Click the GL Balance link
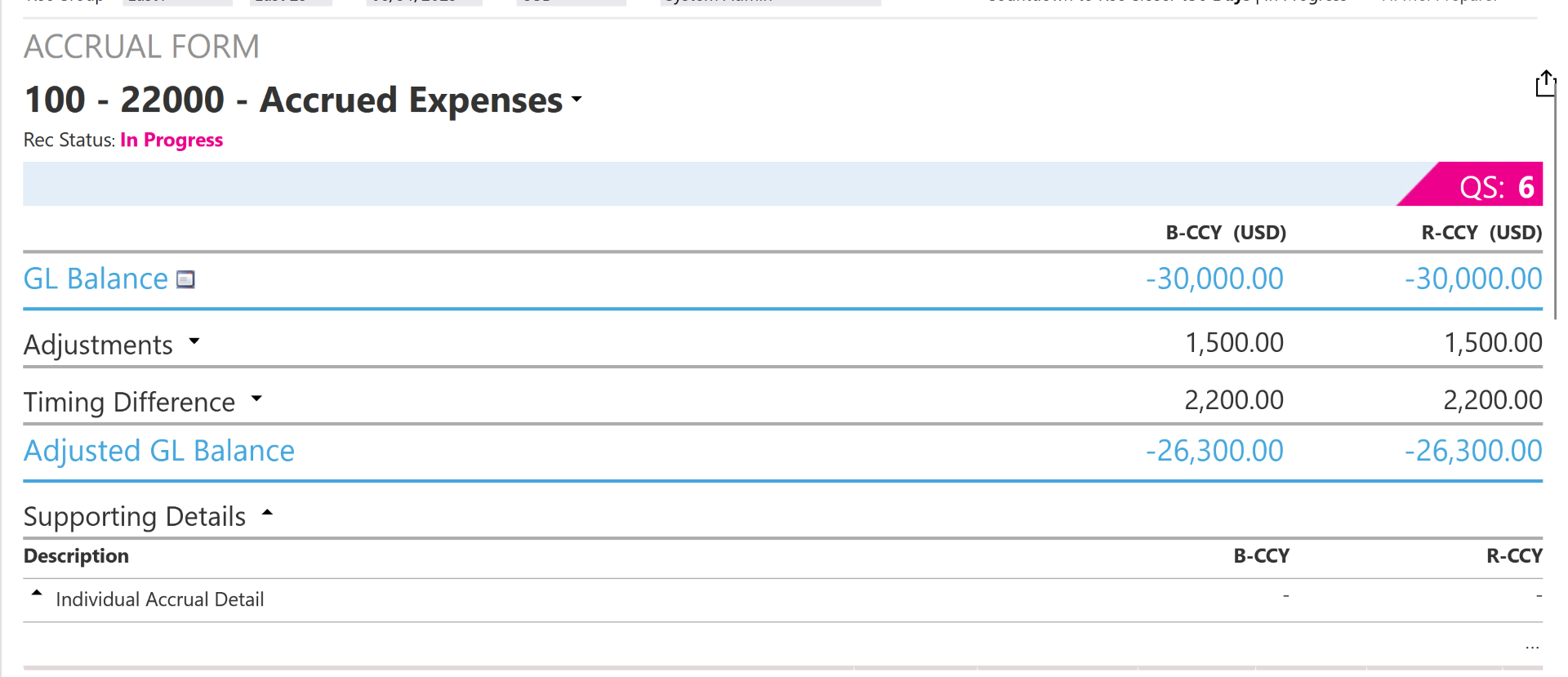The height and width of the screenshot is (677, 1568). pyautogui.click(x=96, y=279)
